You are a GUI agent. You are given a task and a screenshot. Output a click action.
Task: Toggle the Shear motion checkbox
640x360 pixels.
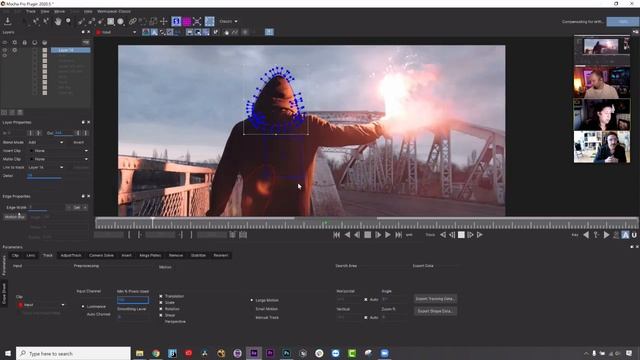click(161, 315)
